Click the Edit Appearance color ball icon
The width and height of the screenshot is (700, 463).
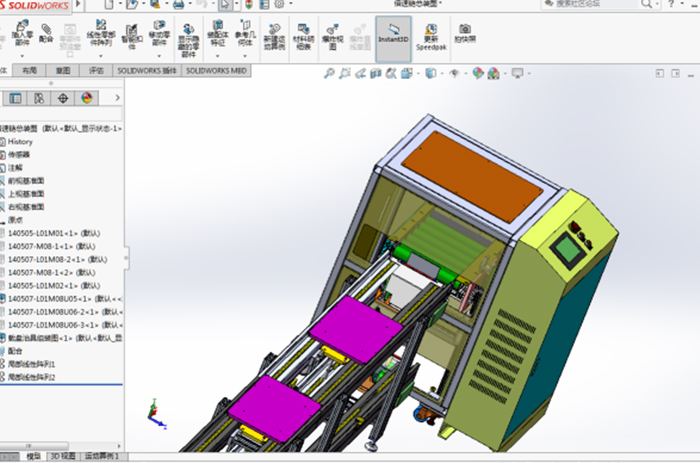pos(478,73)
